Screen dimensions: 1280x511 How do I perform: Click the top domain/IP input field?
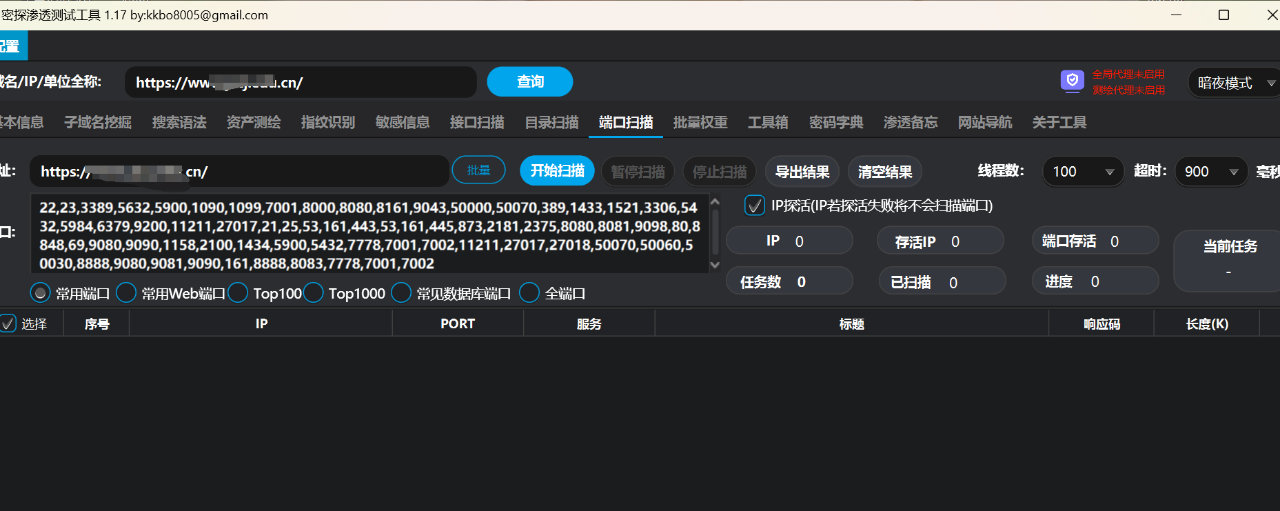pos(300,83)
